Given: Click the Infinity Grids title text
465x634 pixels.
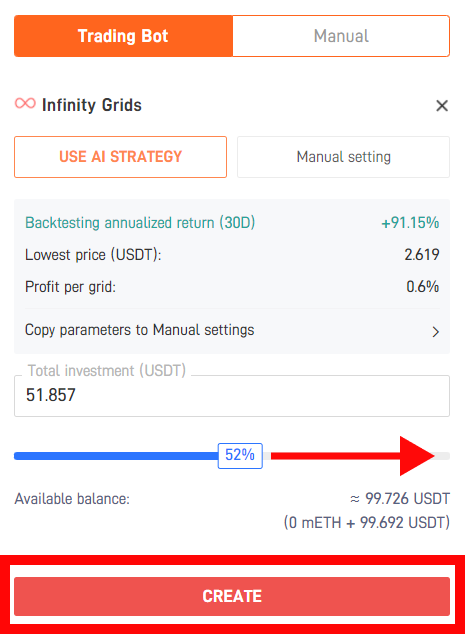Looking at the screenshot, I should (x=92, y=105).
